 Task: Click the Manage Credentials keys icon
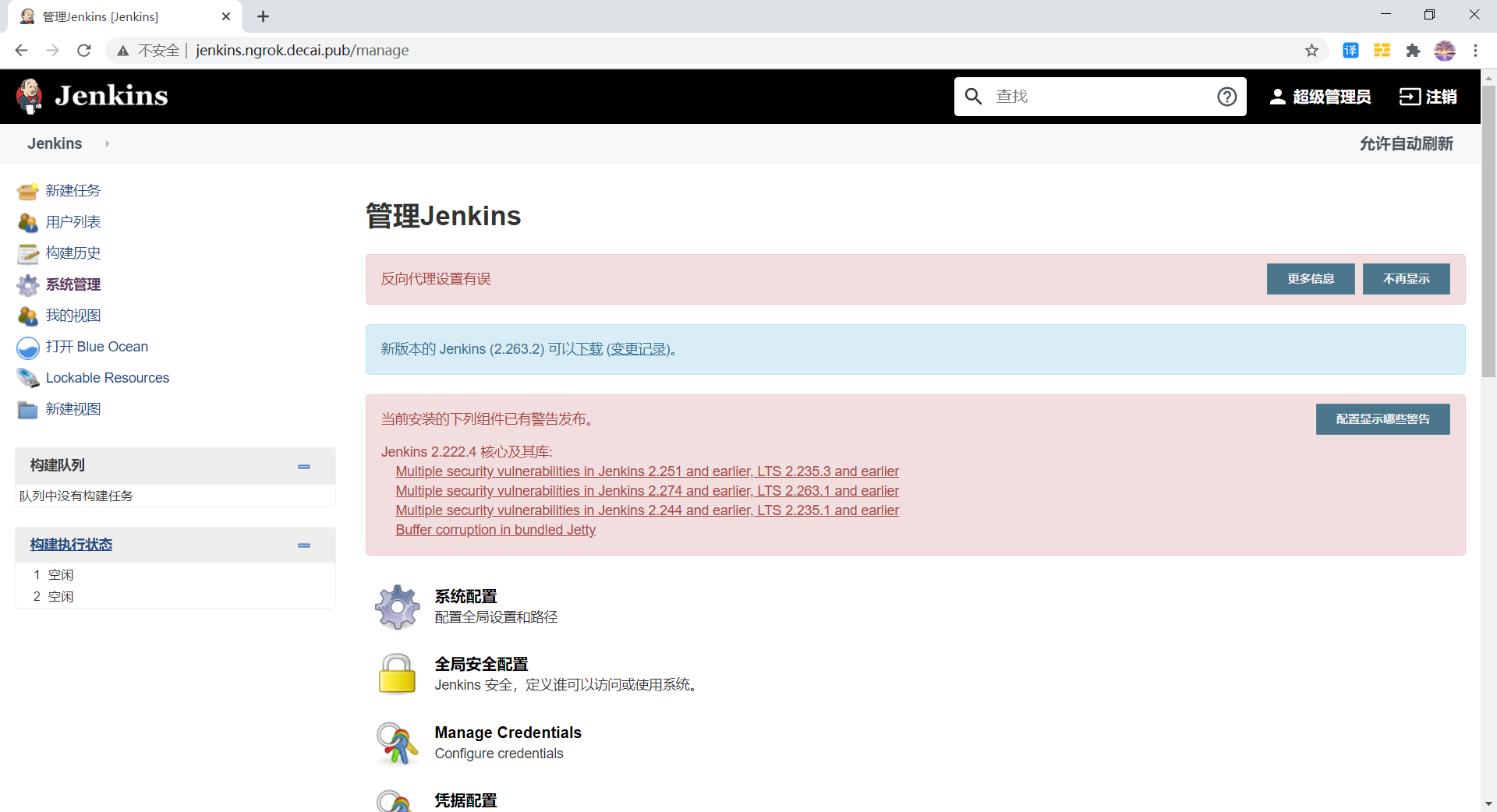click(x=397, y=743)
